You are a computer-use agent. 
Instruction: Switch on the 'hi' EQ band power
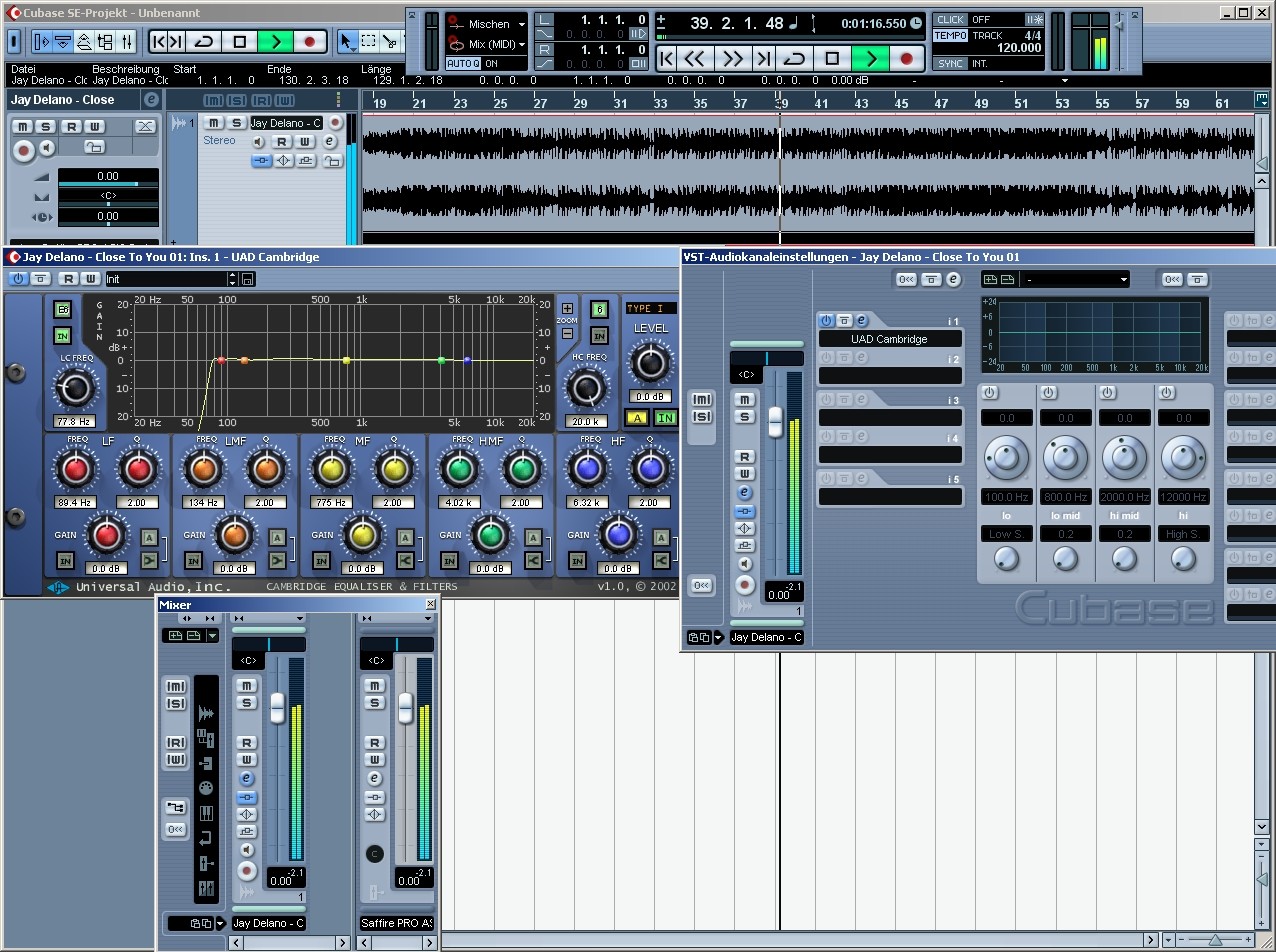pos(1166,393)
